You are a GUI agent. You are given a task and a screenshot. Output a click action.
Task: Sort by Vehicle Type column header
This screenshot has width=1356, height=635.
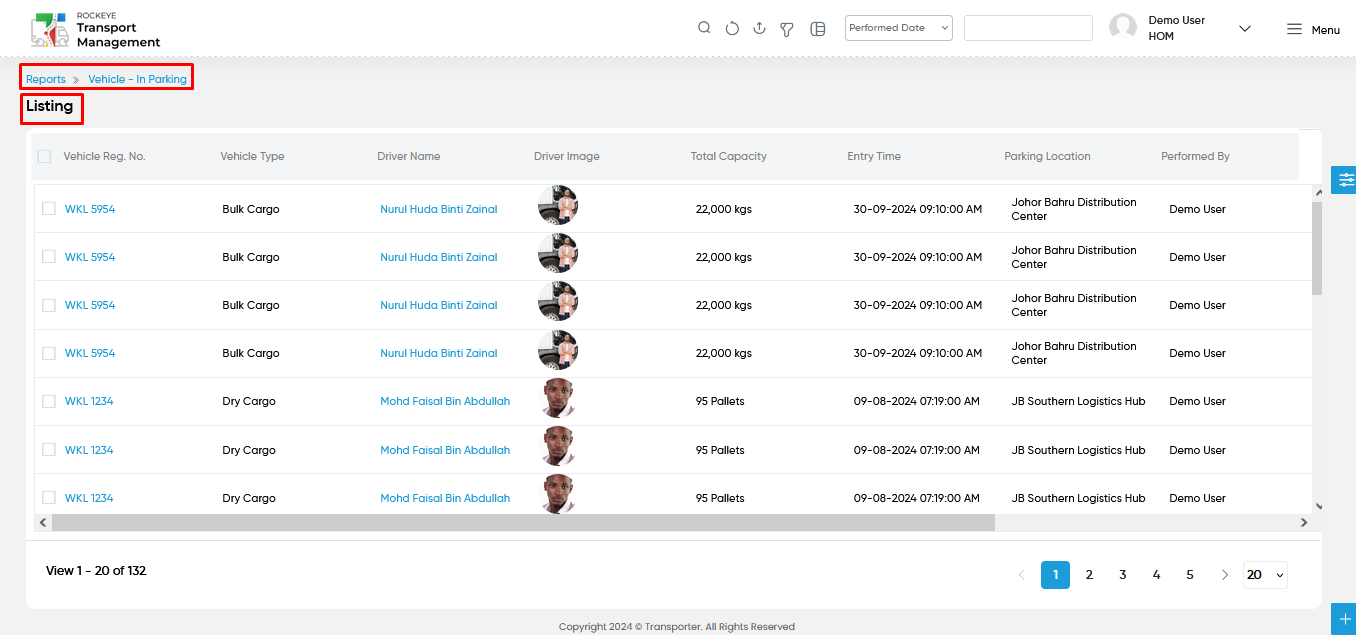point(252,156)
